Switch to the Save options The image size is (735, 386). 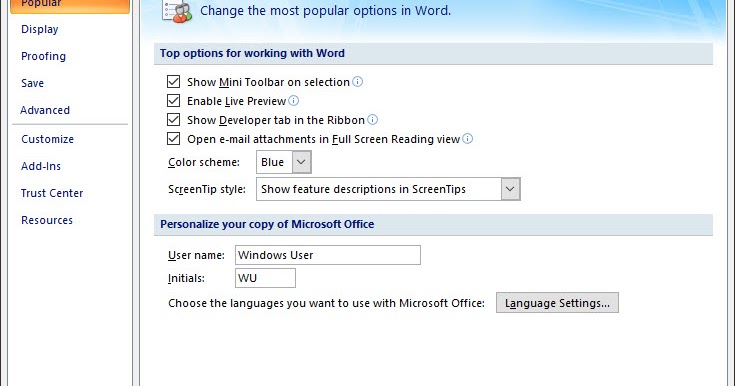tap(32, 83)
